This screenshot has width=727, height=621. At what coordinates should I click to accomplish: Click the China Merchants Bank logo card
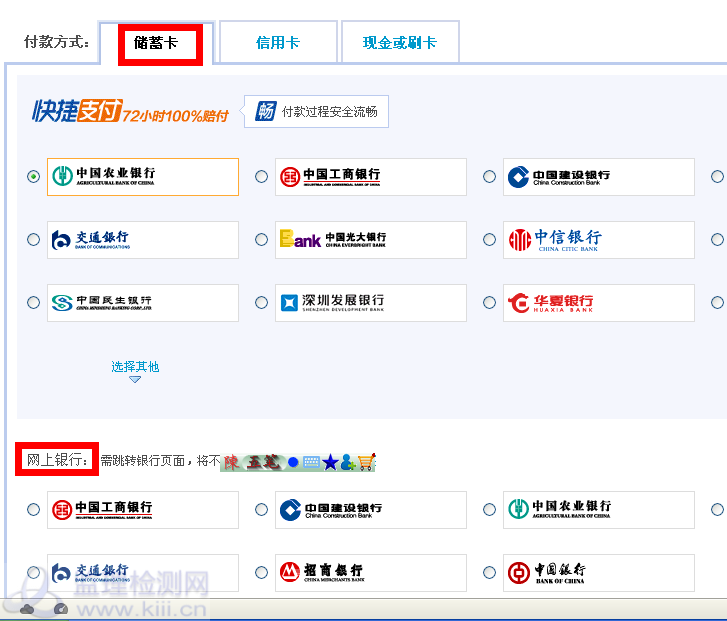[x=371, y=573]
